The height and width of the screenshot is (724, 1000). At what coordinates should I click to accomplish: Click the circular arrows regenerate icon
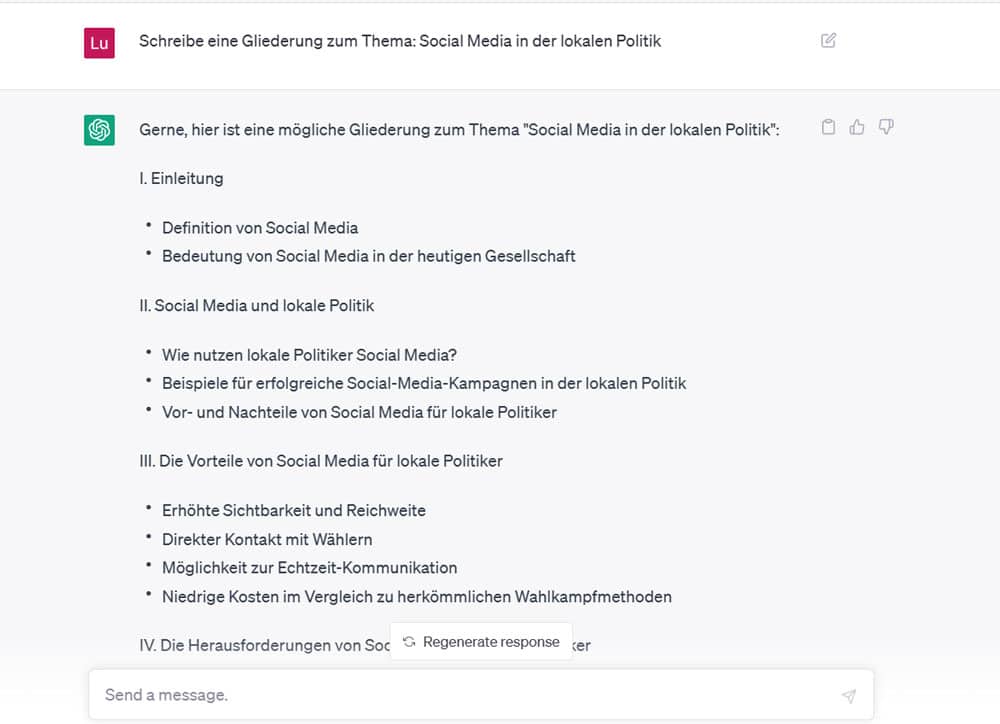(410, 642)
